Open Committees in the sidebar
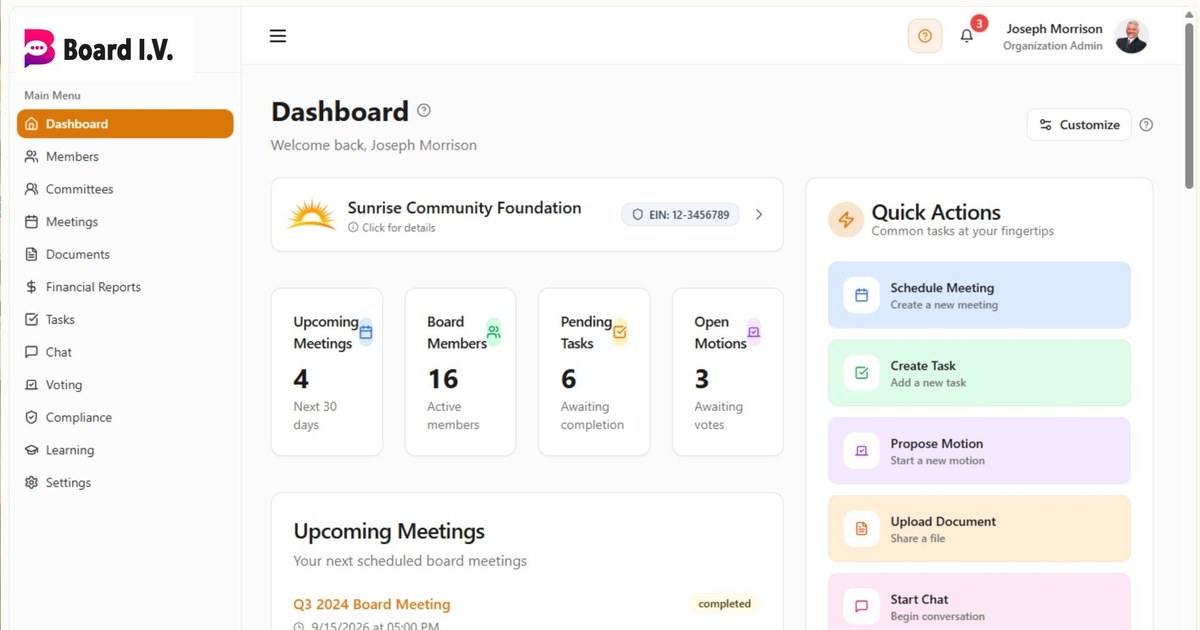 point(125,189)
